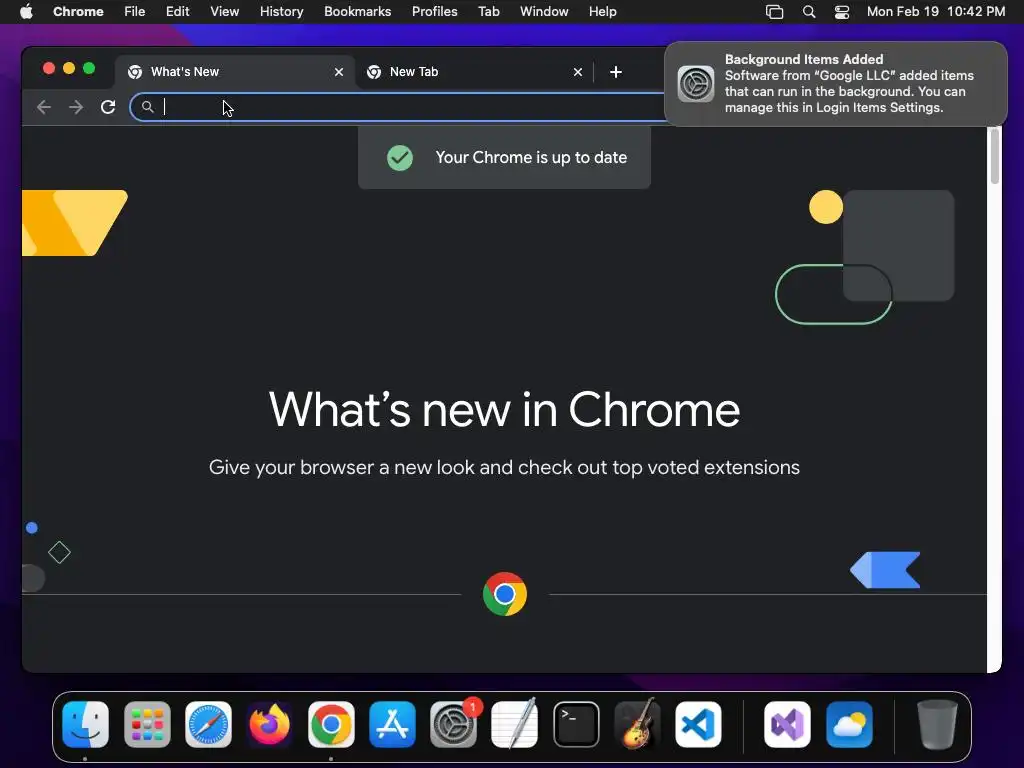Click the date and time display
The image size is (1024, 768).
point(936,12)
